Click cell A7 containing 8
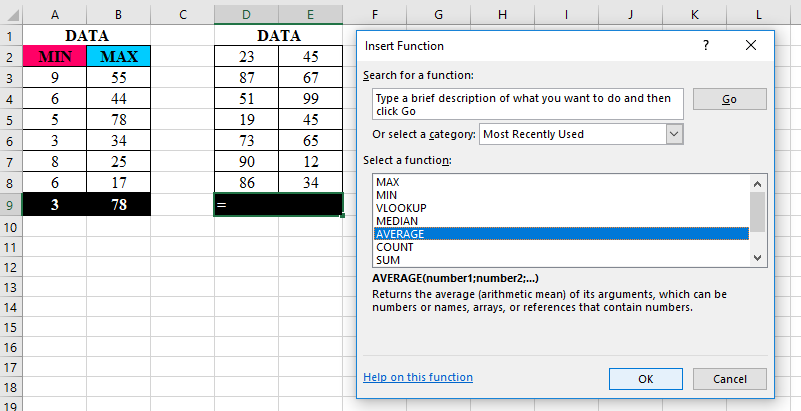 click(x=55, y=161)
